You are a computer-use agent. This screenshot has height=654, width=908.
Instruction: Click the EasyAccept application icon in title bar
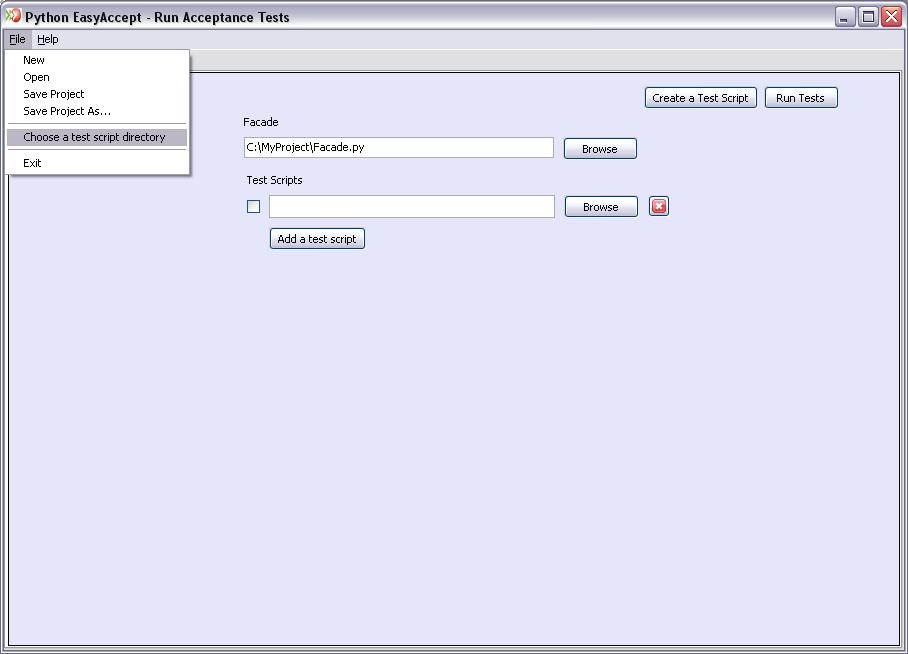coord(13,16)
